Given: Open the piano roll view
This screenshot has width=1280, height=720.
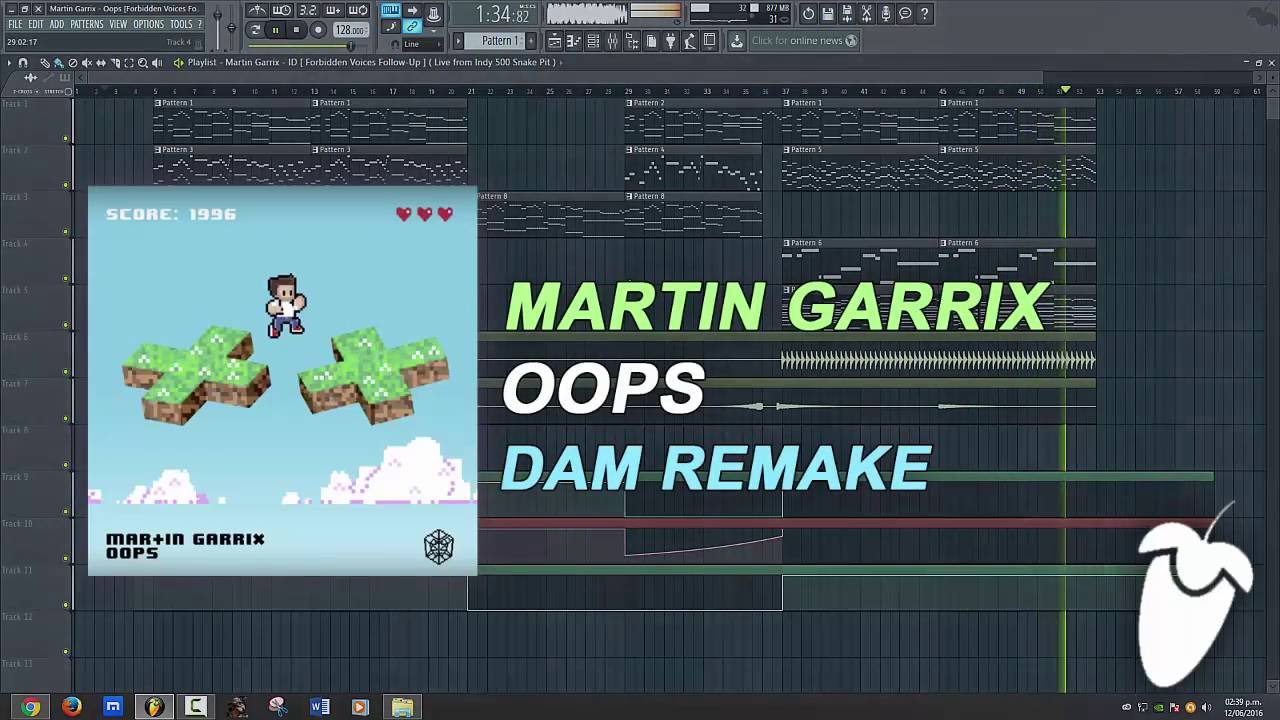Looking at the screenshot, I should [x=574, y=41].
